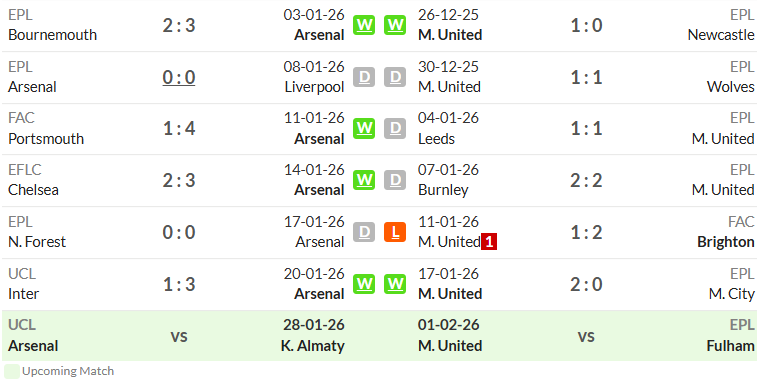Screen dimensions: 757x392
Task: Select the K. Almaty team name
Action: [x=313, y=346]
